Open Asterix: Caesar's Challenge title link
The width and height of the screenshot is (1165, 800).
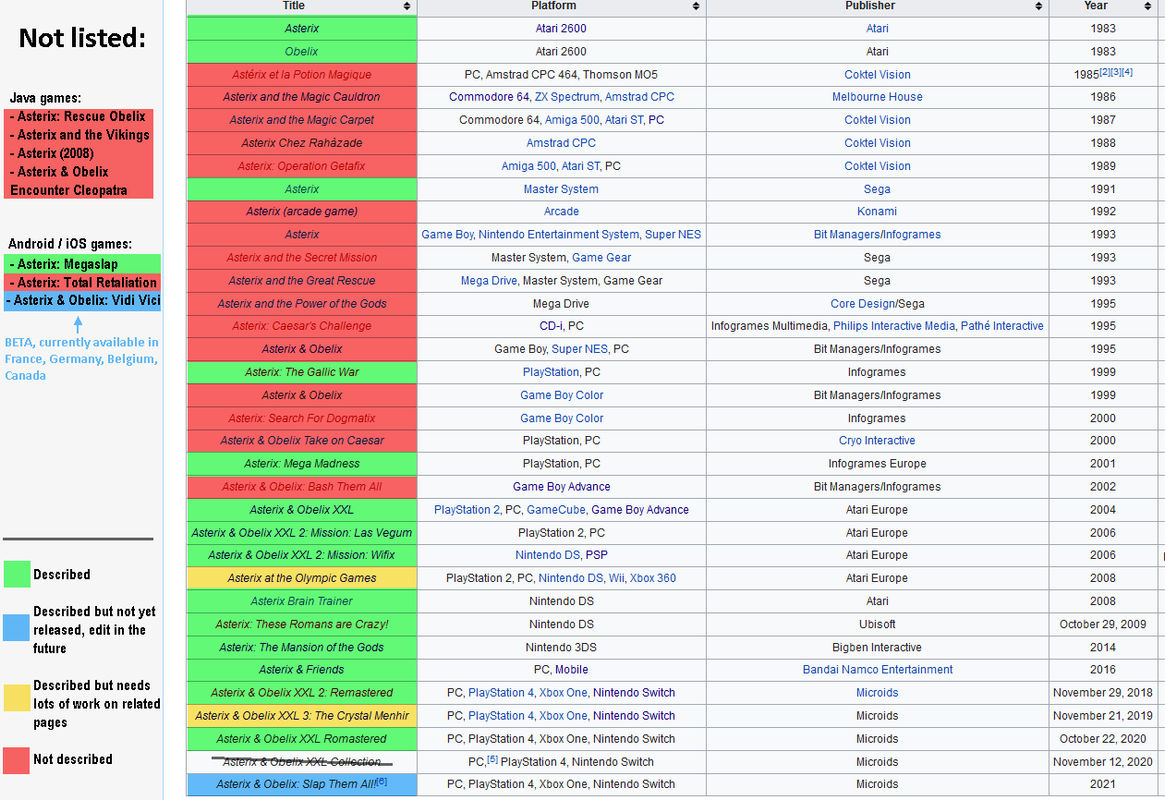301,325
